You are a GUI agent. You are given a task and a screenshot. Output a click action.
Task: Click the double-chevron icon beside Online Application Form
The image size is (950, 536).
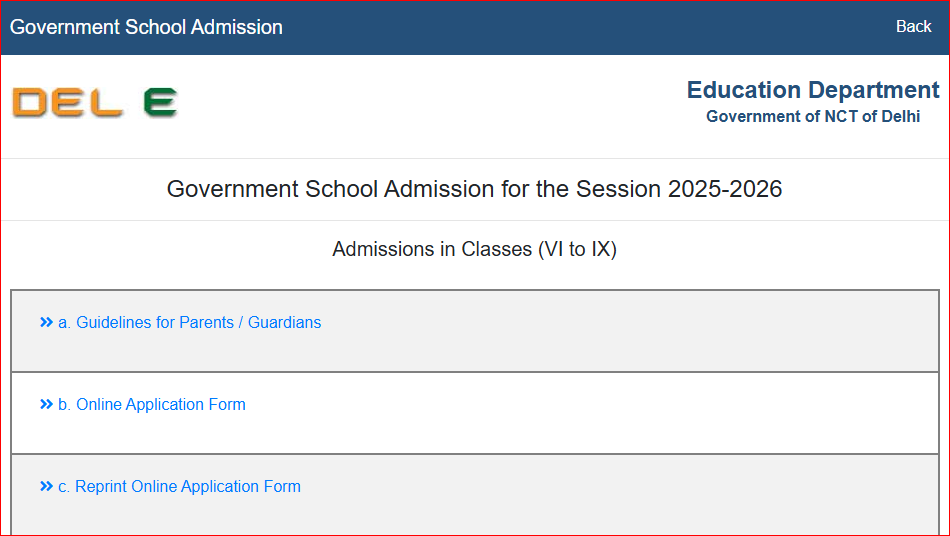click(46, 404)
